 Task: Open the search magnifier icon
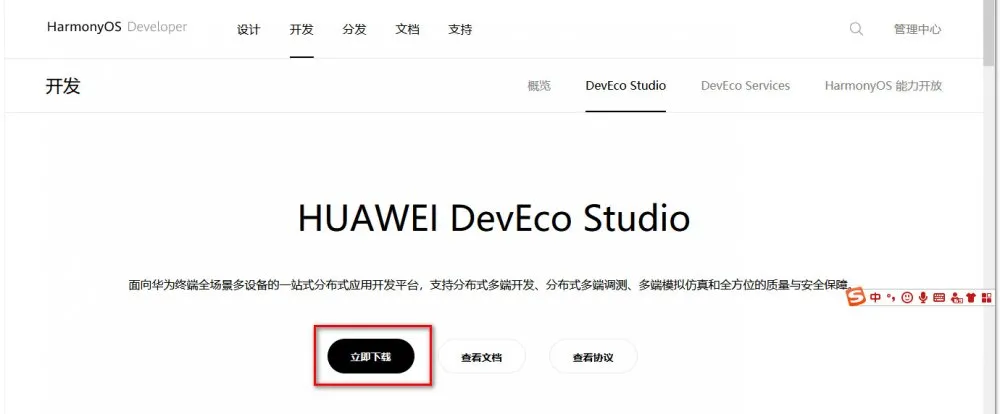[x=856, y=29]
